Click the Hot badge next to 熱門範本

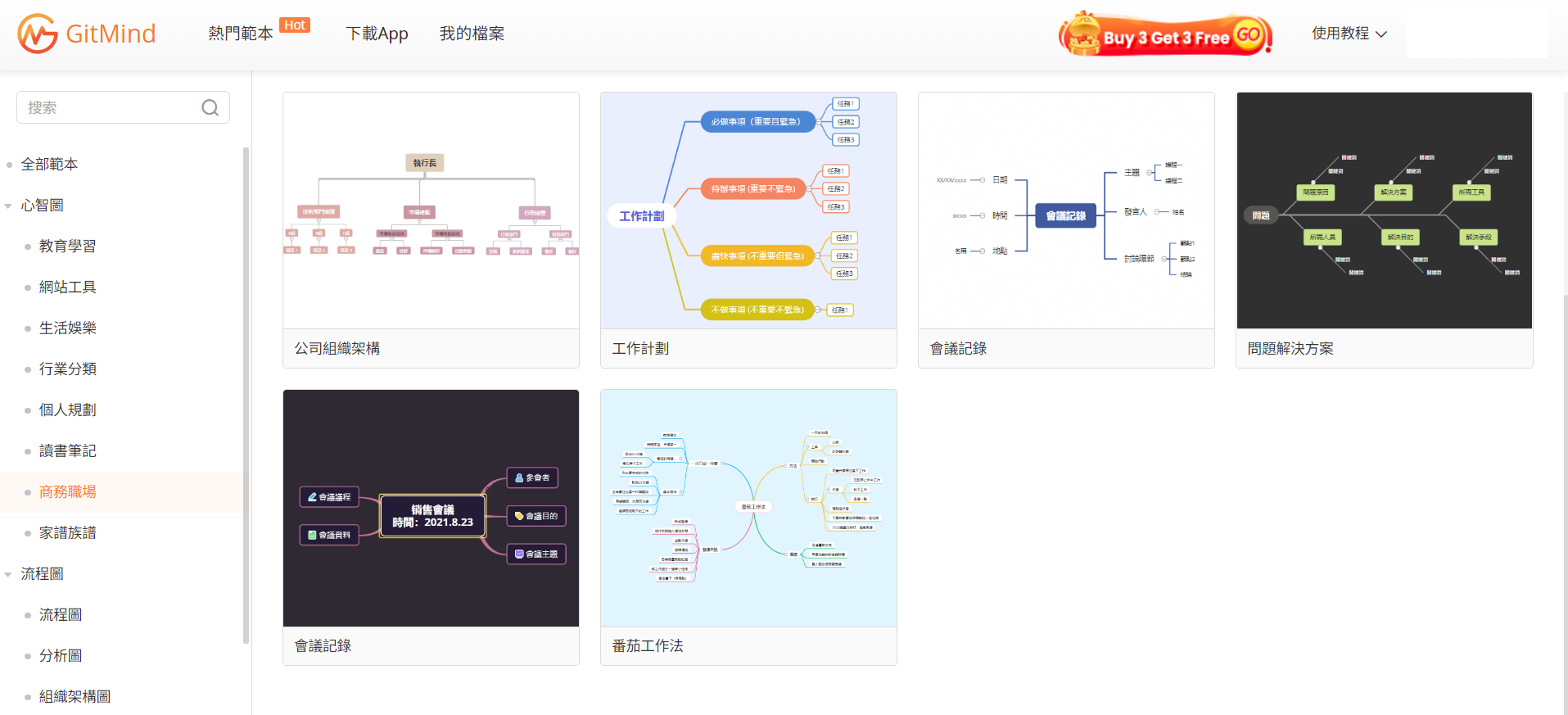pos(295,25)
